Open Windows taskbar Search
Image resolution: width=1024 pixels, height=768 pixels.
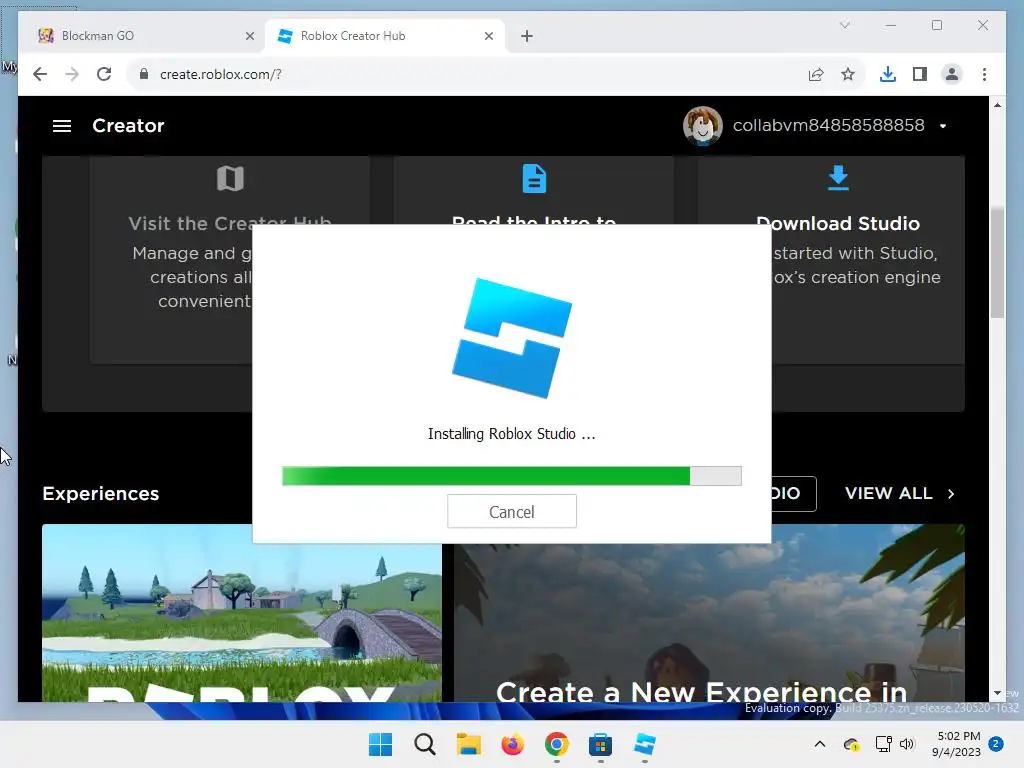tap(424, 744)
